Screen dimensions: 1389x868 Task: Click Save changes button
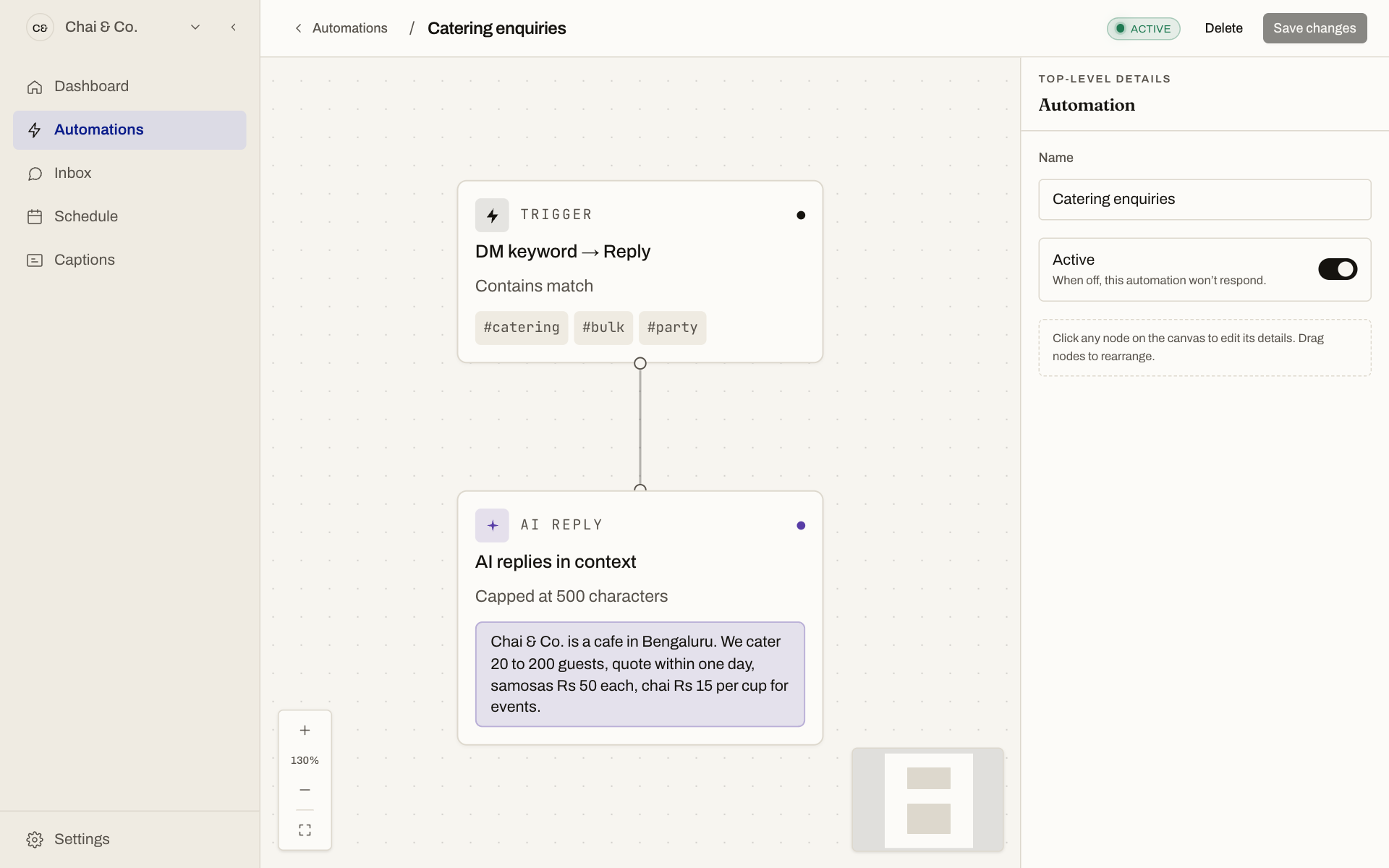coord(1314,28)
